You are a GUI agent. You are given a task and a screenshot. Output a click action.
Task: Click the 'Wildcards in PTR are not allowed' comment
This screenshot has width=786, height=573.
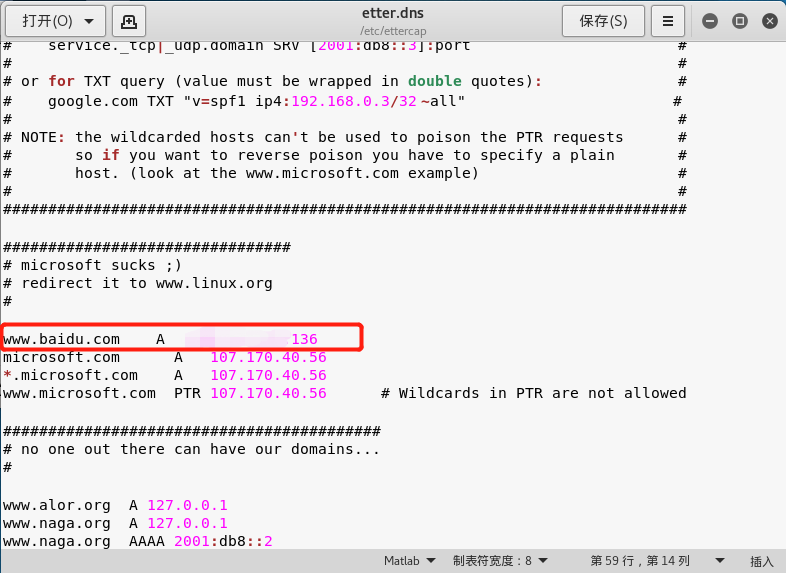[x=533, y=394]
